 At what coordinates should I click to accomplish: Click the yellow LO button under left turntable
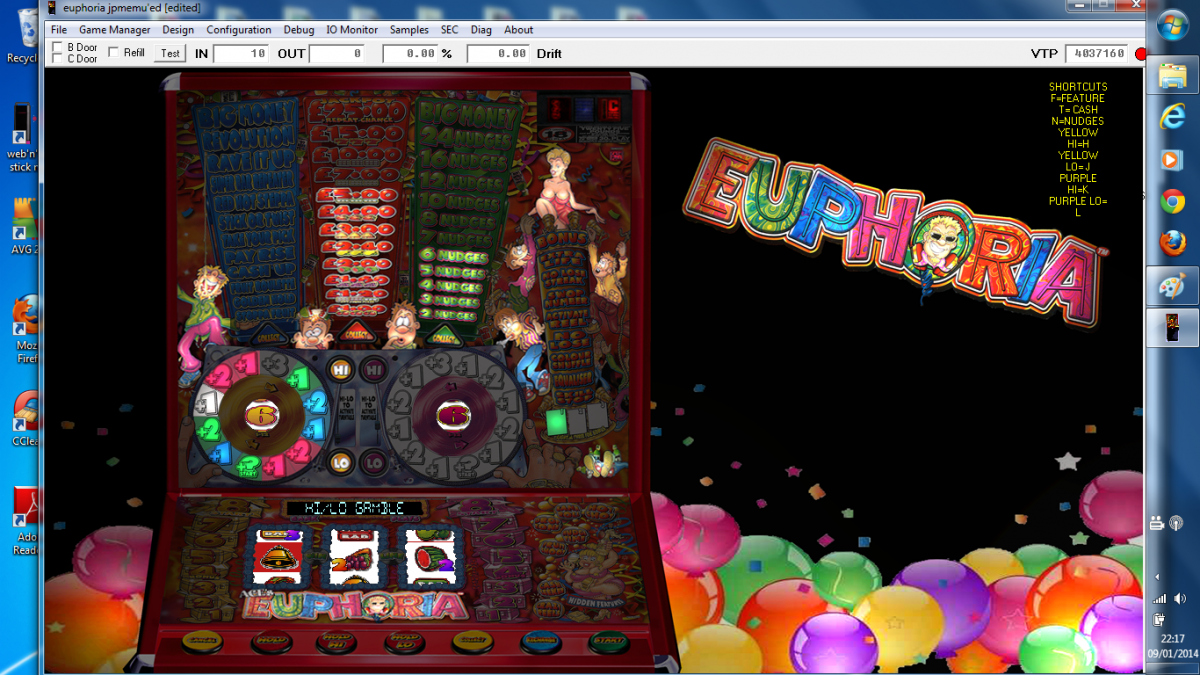click(x=340, y=462)
